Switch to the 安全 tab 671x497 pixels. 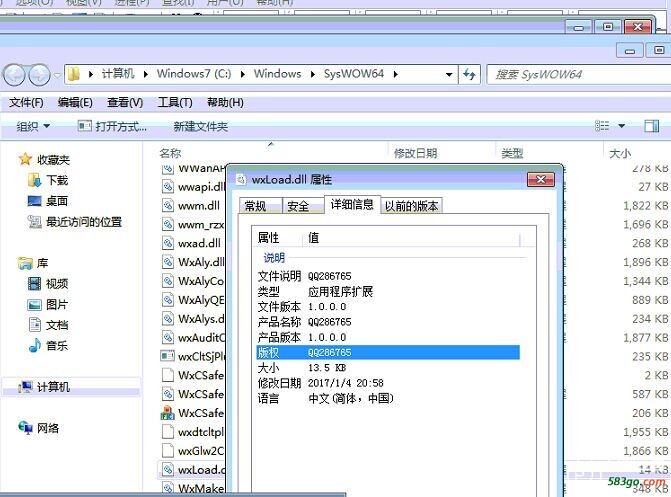pyautogui.click(x=303, y=206)
